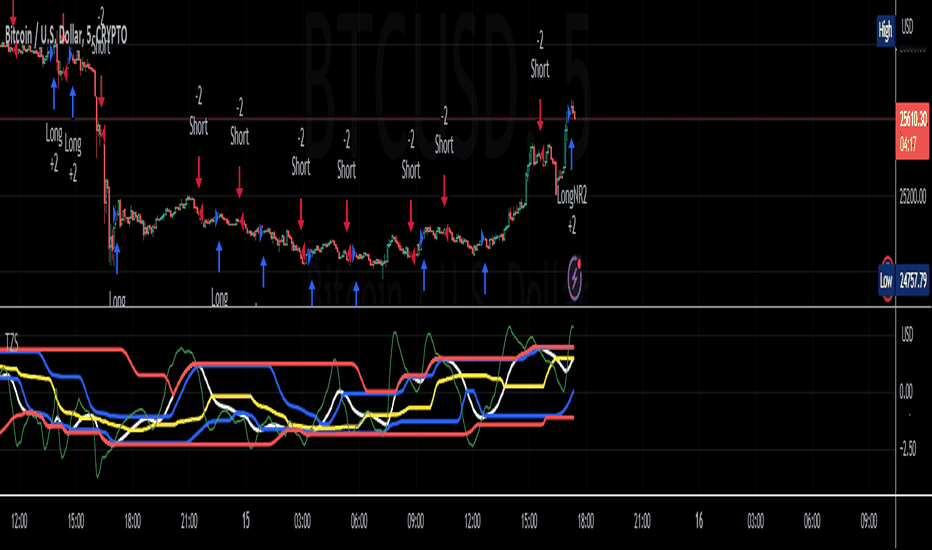Select the 24757.79 low price label
Screen dimensions: 932x550
pos(913,280)
